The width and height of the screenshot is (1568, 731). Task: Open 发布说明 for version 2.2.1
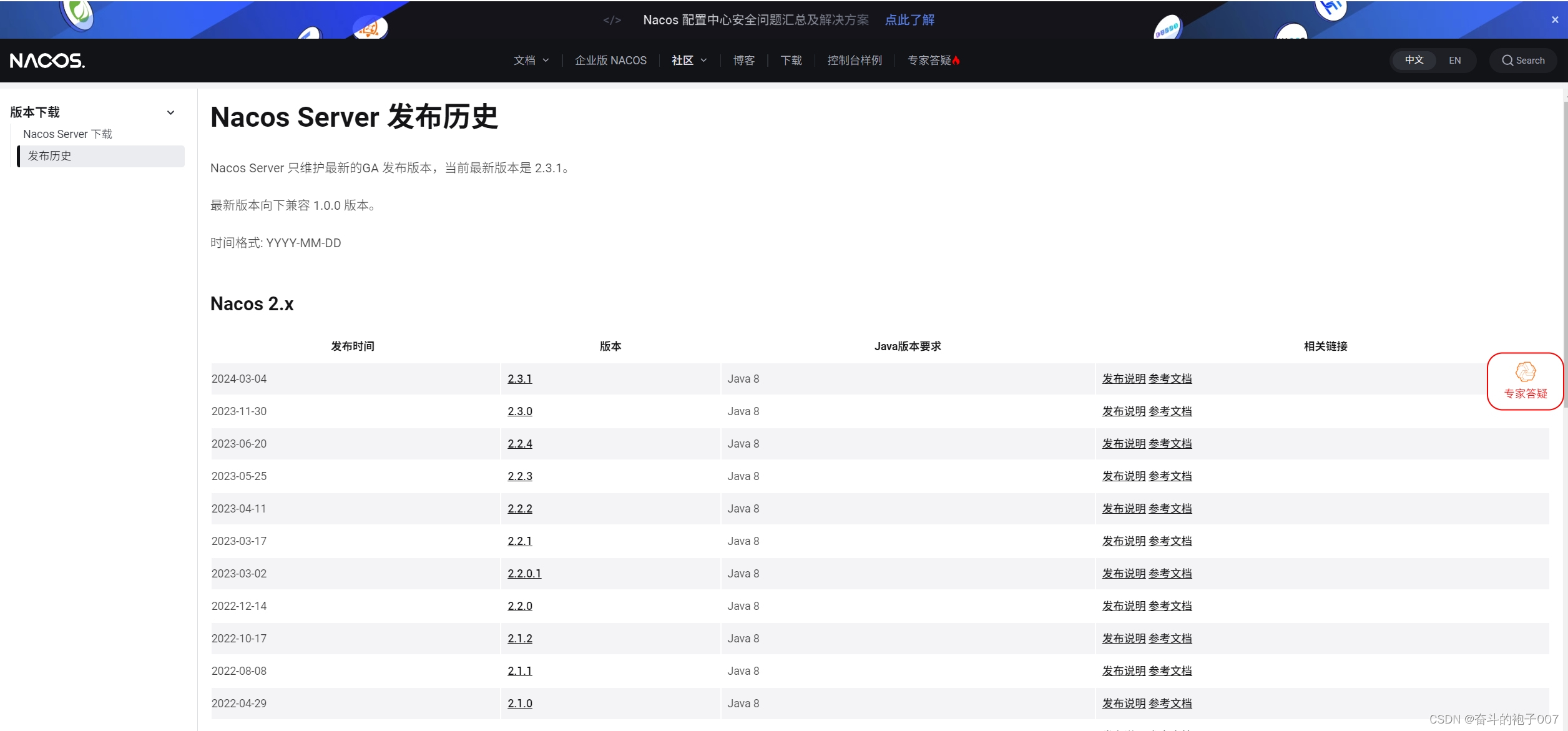1124,541
